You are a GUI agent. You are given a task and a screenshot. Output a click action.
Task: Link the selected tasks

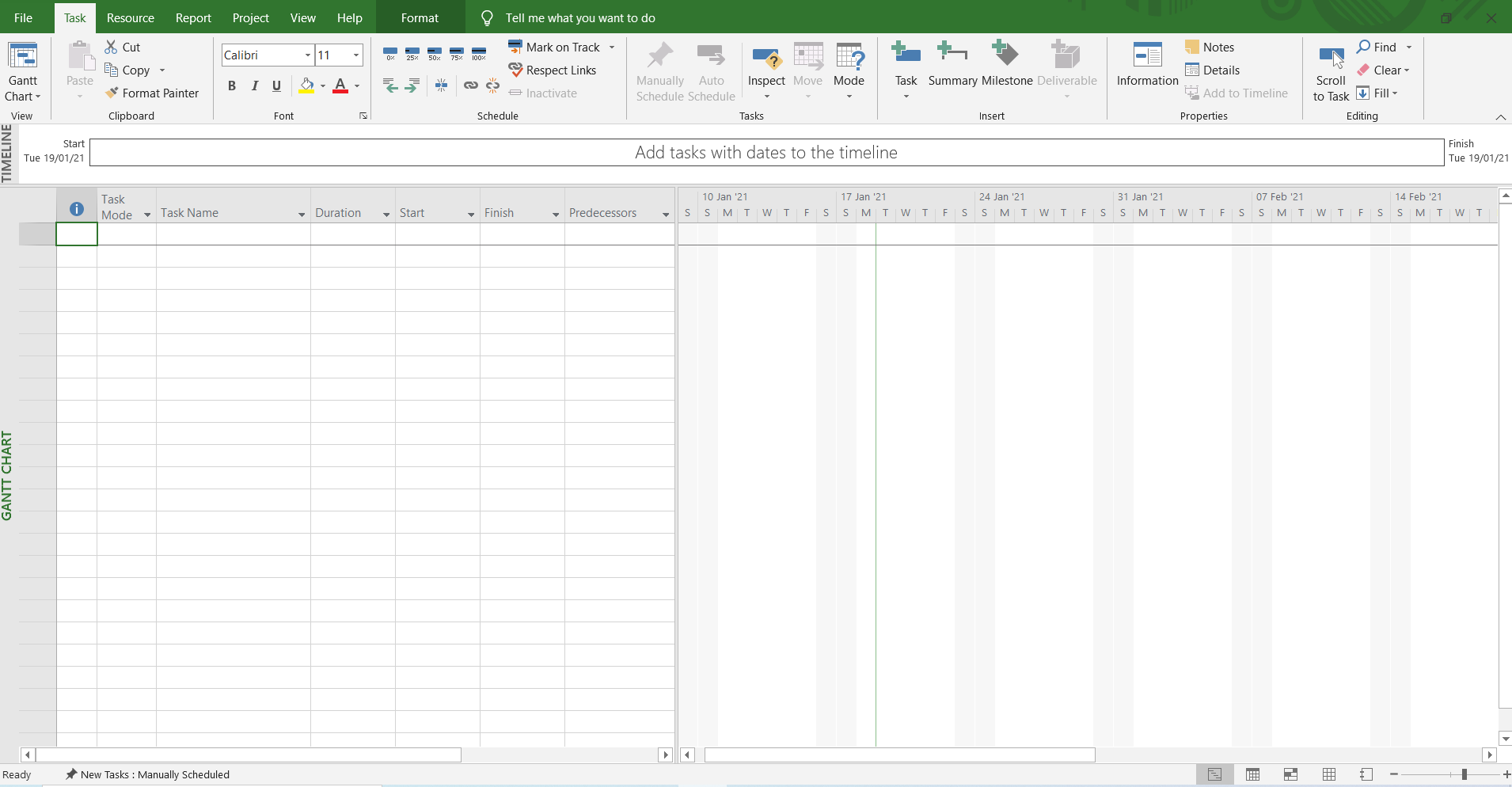pyautogui.click(x=471, y=86)
